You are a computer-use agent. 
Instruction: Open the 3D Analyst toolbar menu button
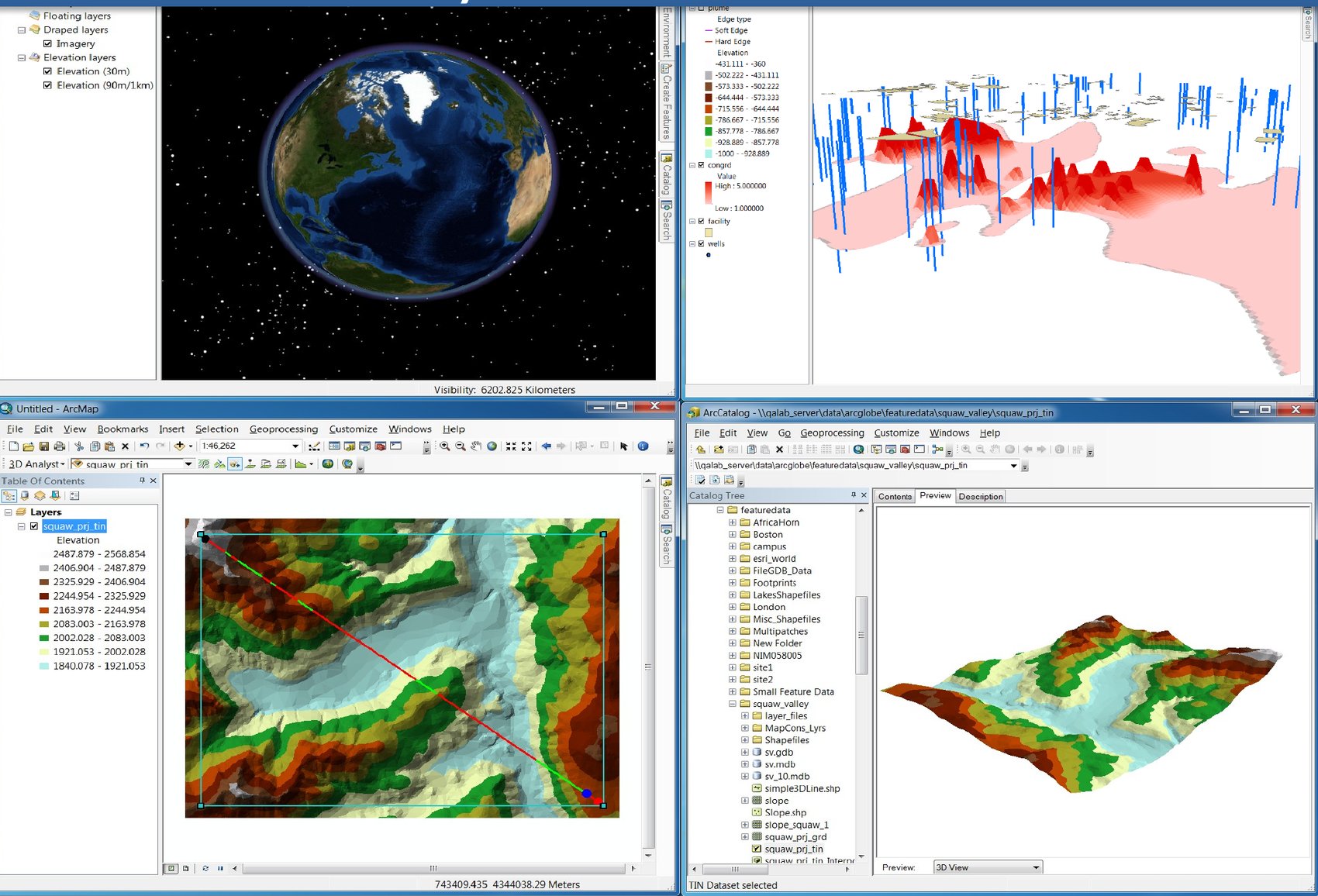[x=36, y=464]
